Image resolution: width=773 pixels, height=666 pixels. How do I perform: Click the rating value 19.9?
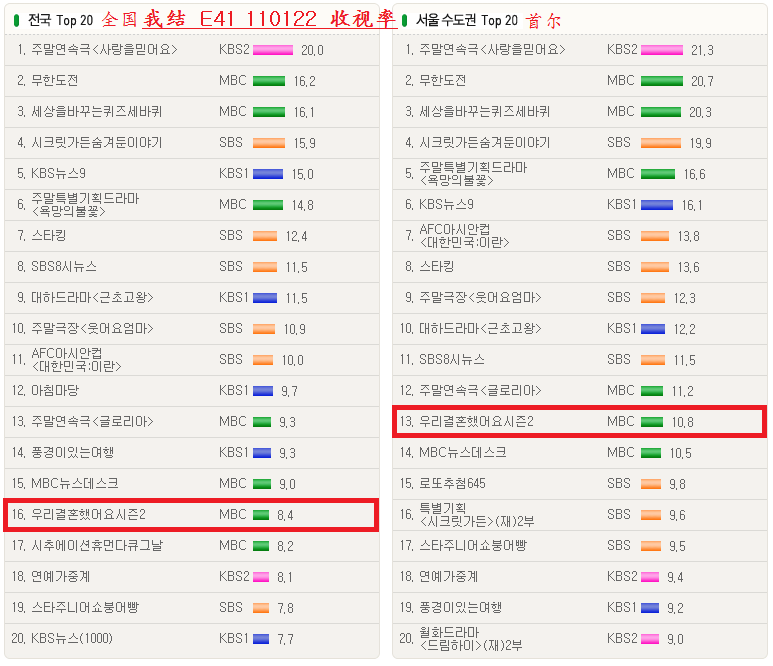700,143
